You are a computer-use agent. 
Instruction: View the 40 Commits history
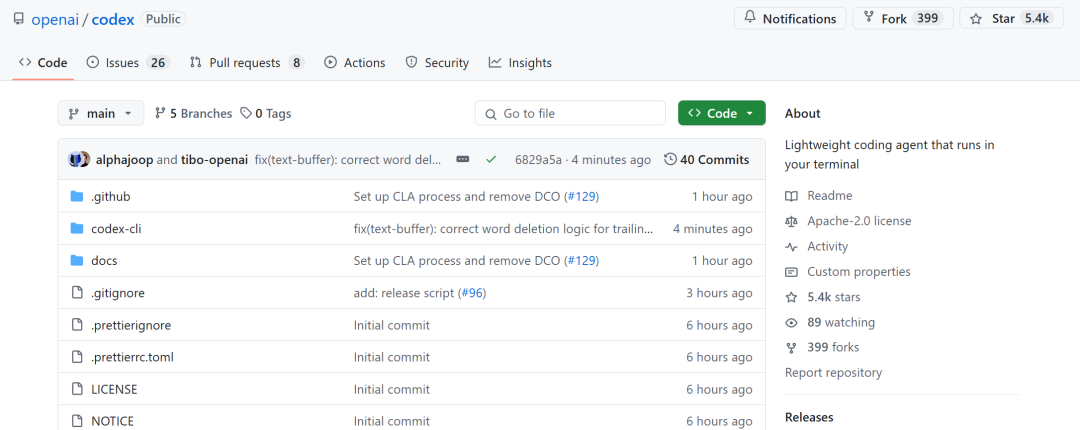click(x=706, y=160)
